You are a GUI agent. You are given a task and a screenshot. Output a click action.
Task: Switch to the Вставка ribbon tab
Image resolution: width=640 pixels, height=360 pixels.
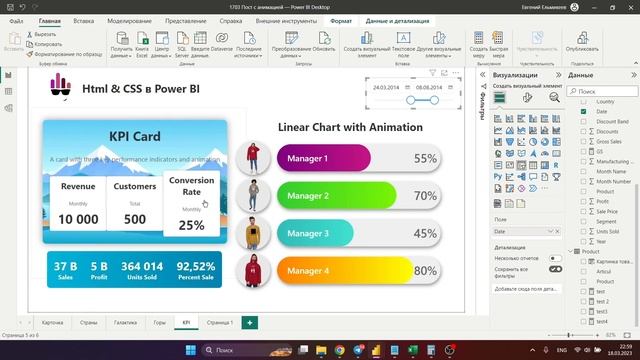click(x=84, y=21)
